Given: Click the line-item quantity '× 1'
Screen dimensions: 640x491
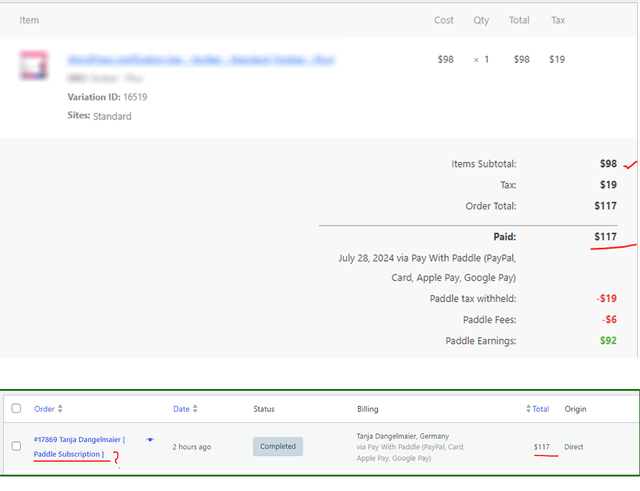Looking at the screenshot, I should (x=481, y=60).
